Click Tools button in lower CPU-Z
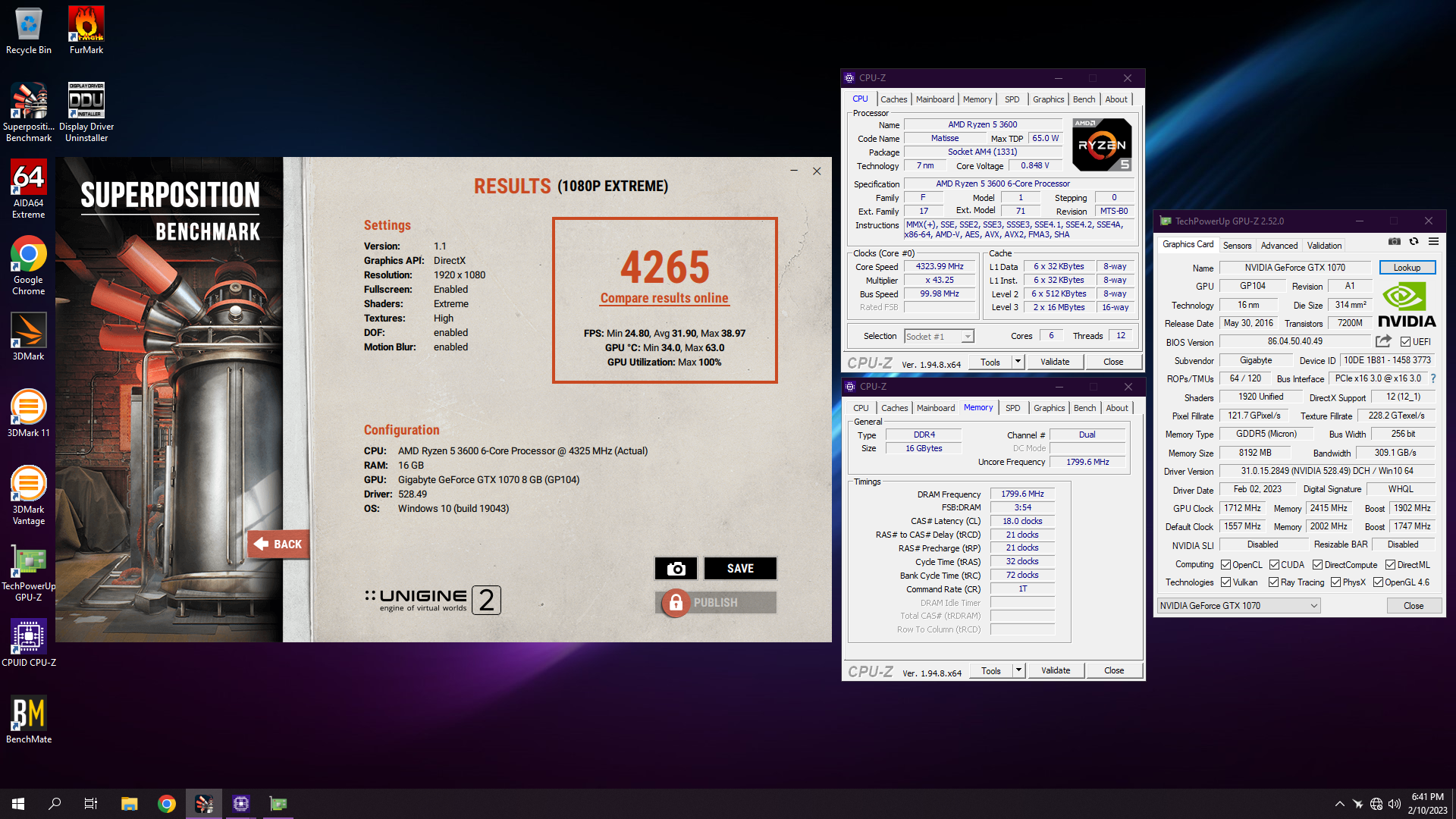This screenshot has width=1456, height=819. pyautogui.click(x=990, y=670)
